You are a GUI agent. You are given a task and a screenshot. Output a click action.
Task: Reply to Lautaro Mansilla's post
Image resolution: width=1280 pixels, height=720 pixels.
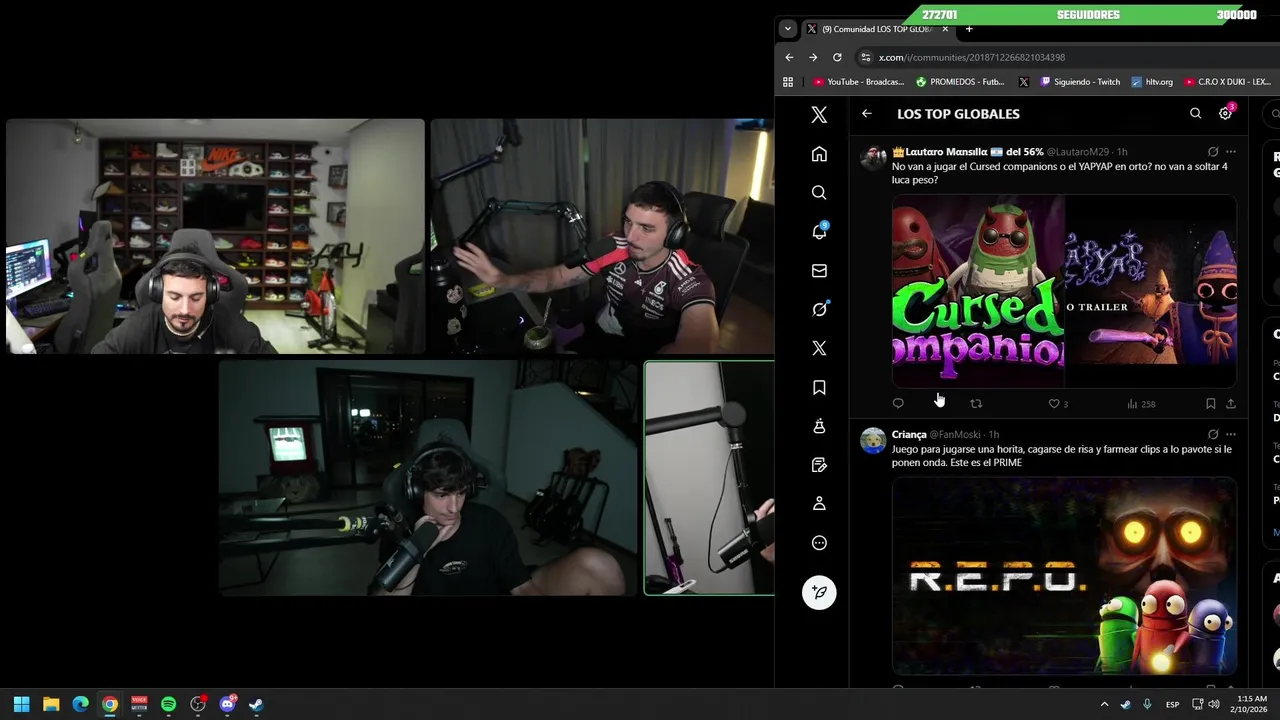[x=898, y=404]
